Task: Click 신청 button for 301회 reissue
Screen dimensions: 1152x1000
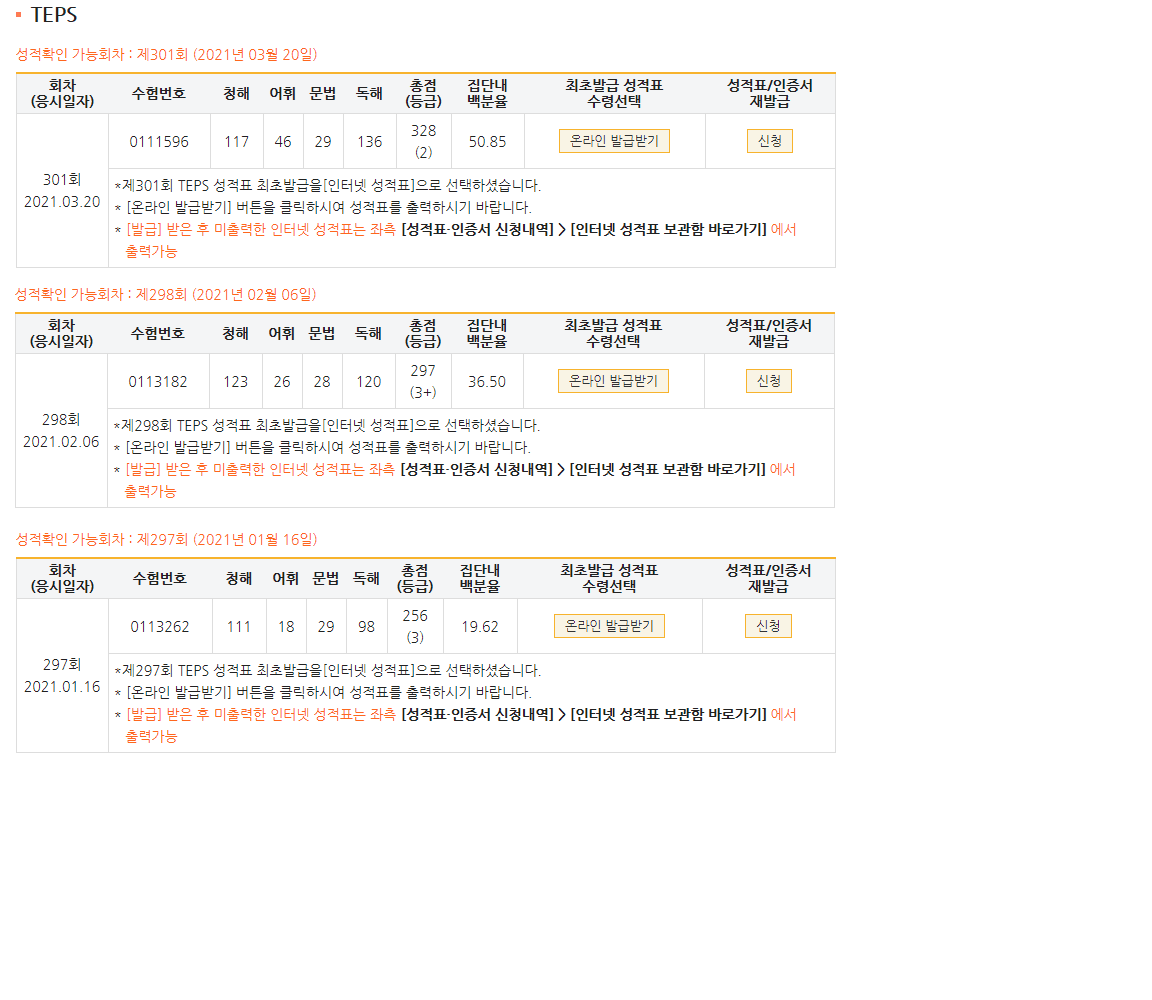Action: 769,141
